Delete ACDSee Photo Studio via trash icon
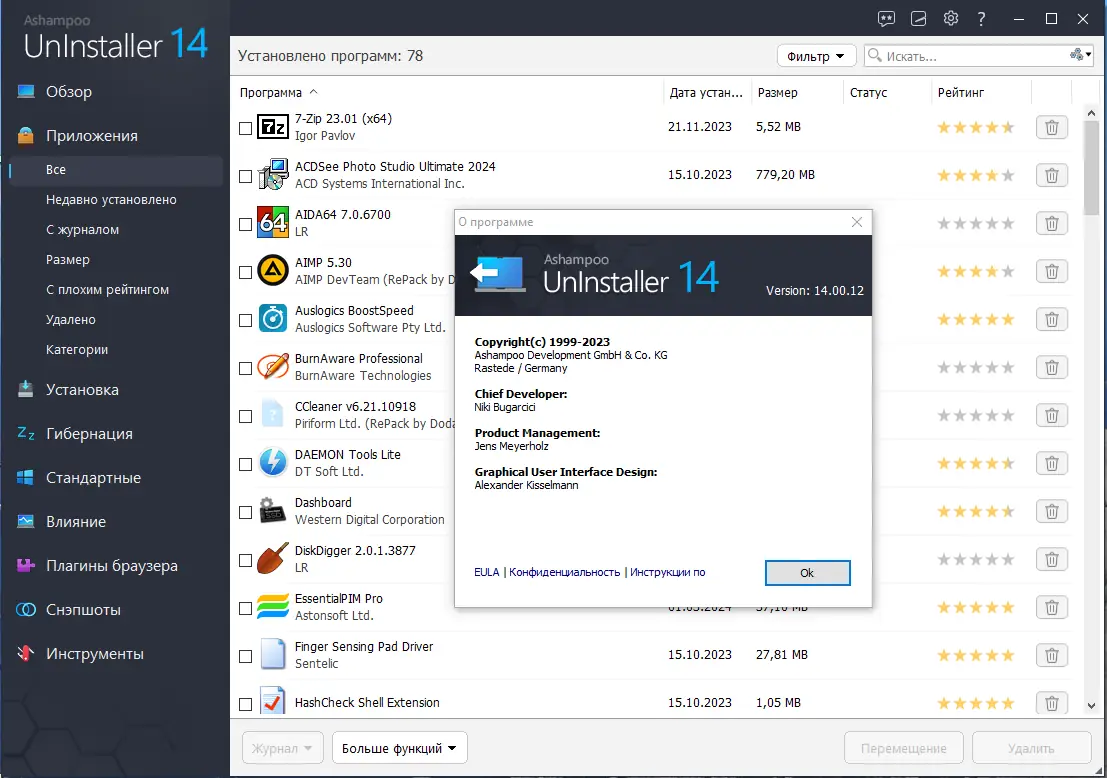The height and width of the screenshot is (778, 1107). coord(1051,175)
